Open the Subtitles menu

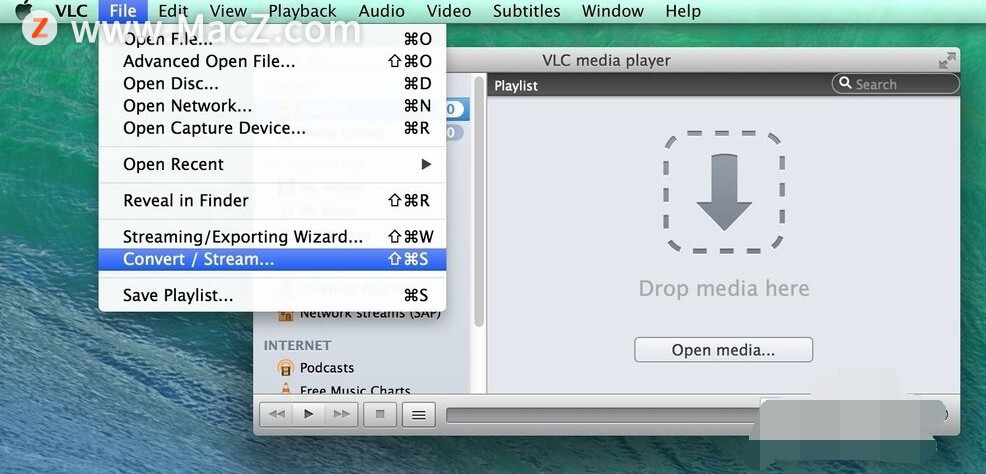click(527, 11)
